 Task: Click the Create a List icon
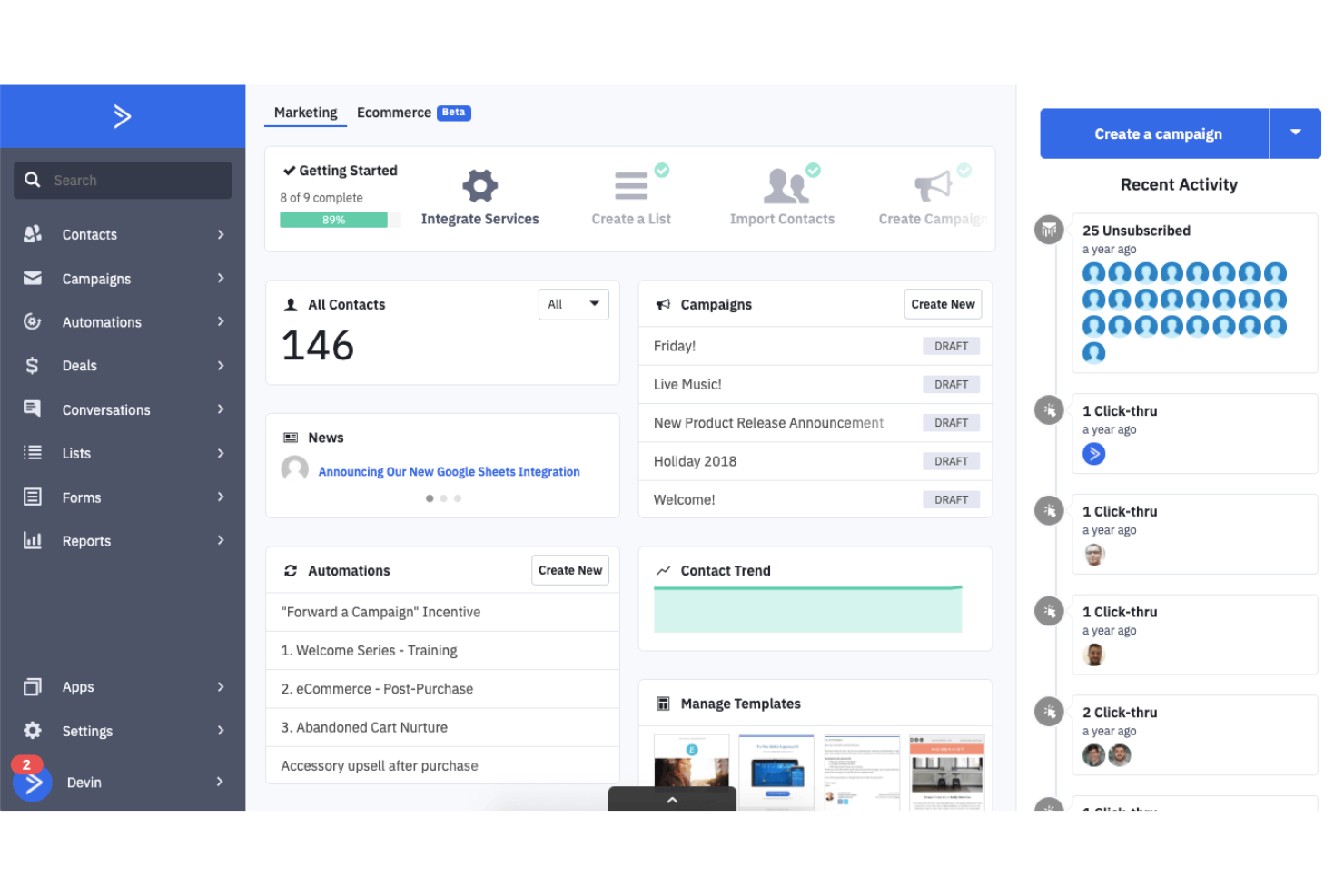coord(630,184)
